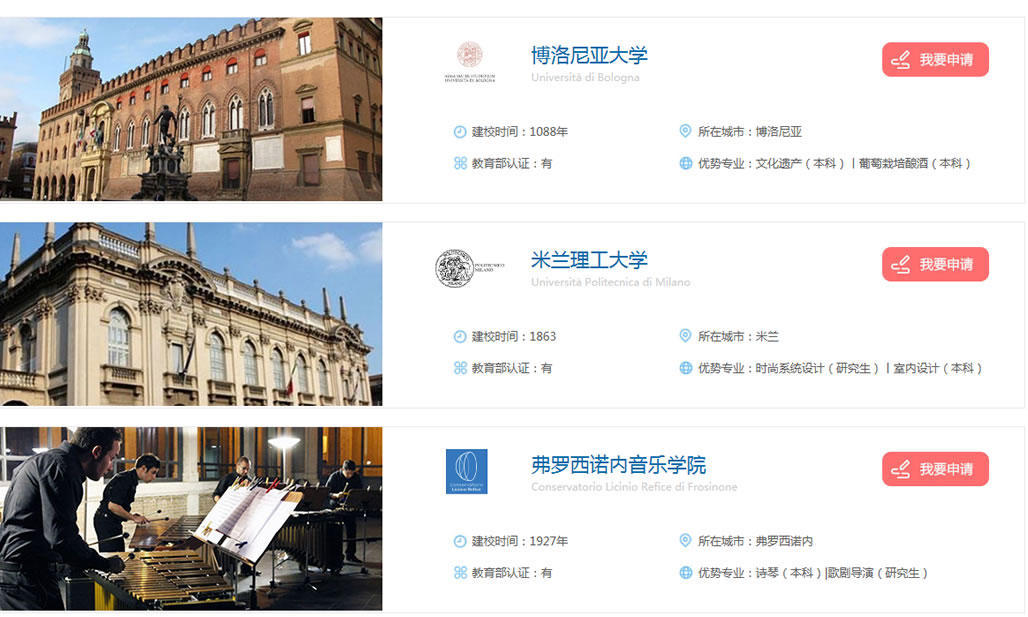This screenshot has height=617, width=1028.
Task: Click 教育部认证：有 in the 博洛尼亚大学 card
Action: [512, 163]
